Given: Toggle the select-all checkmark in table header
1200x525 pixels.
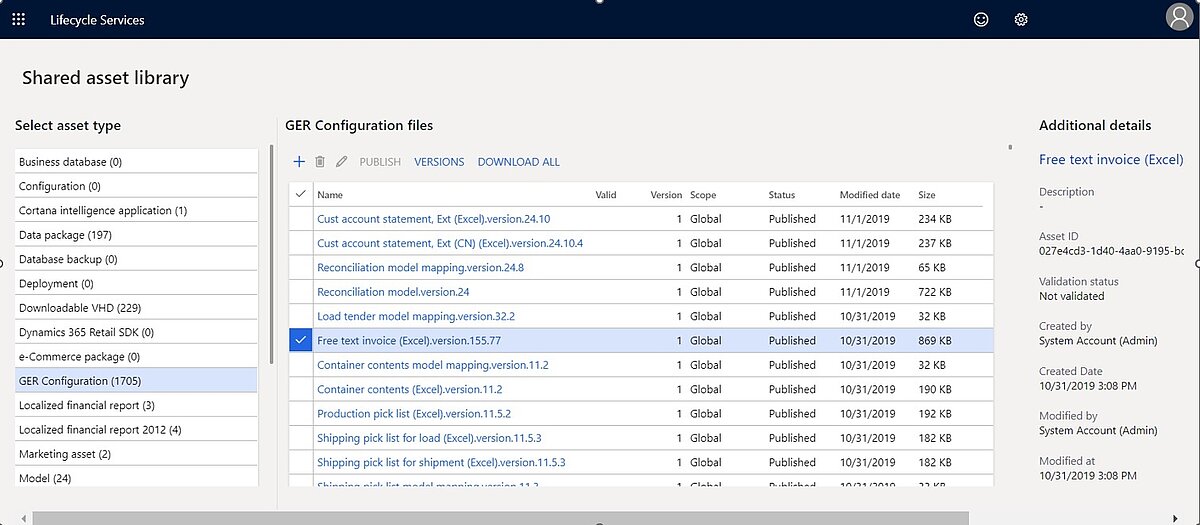Looking at the screenshot, I should pyautogui.click(x=301, y=195).
